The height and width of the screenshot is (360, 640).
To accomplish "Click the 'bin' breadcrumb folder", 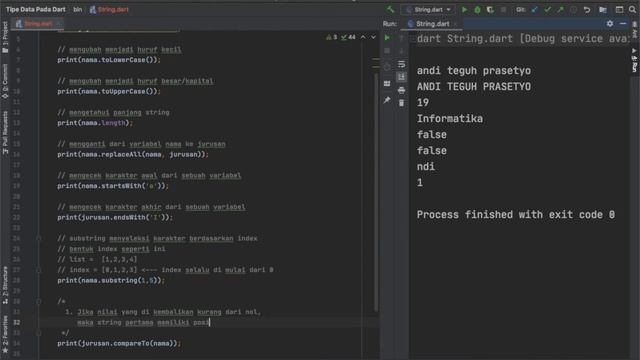I will pyautogui.click(x=78, y=9).
